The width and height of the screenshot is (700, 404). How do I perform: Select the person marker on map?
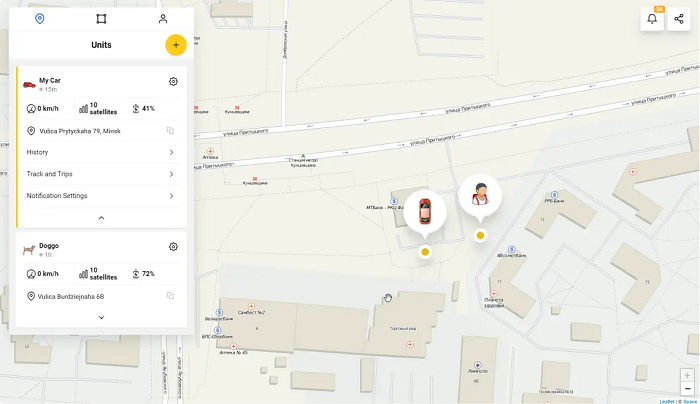(480, 196)
